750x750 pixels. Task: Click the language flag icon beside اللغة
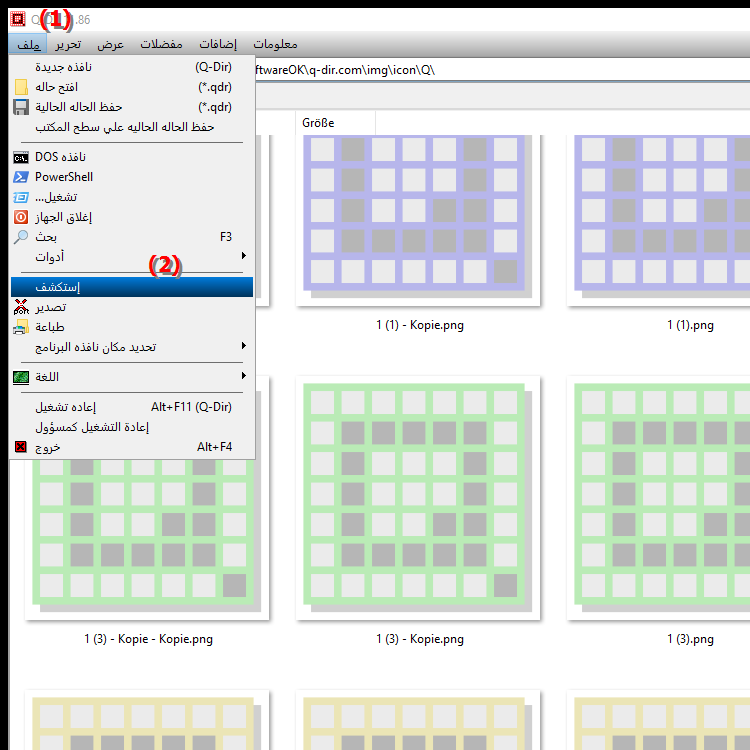[21, 377]
